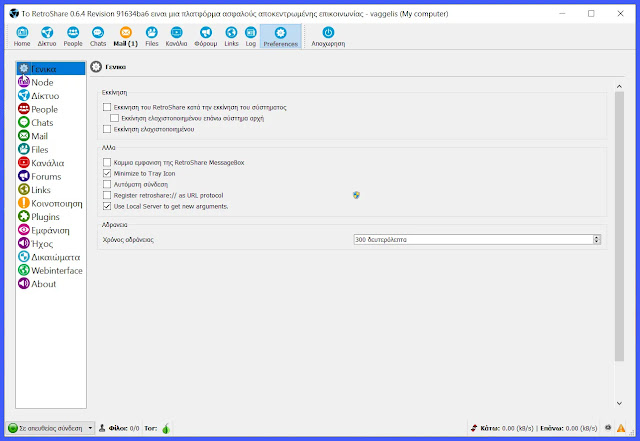Select Webinterface in the settings sidebar
Screen dimensions: 640x441
(51, 270)
